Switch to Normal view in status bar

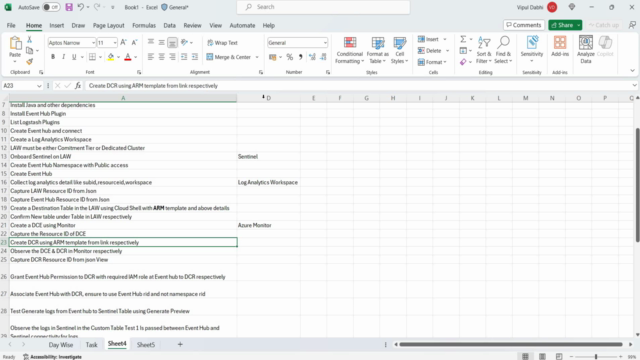[x=525, y=357]
